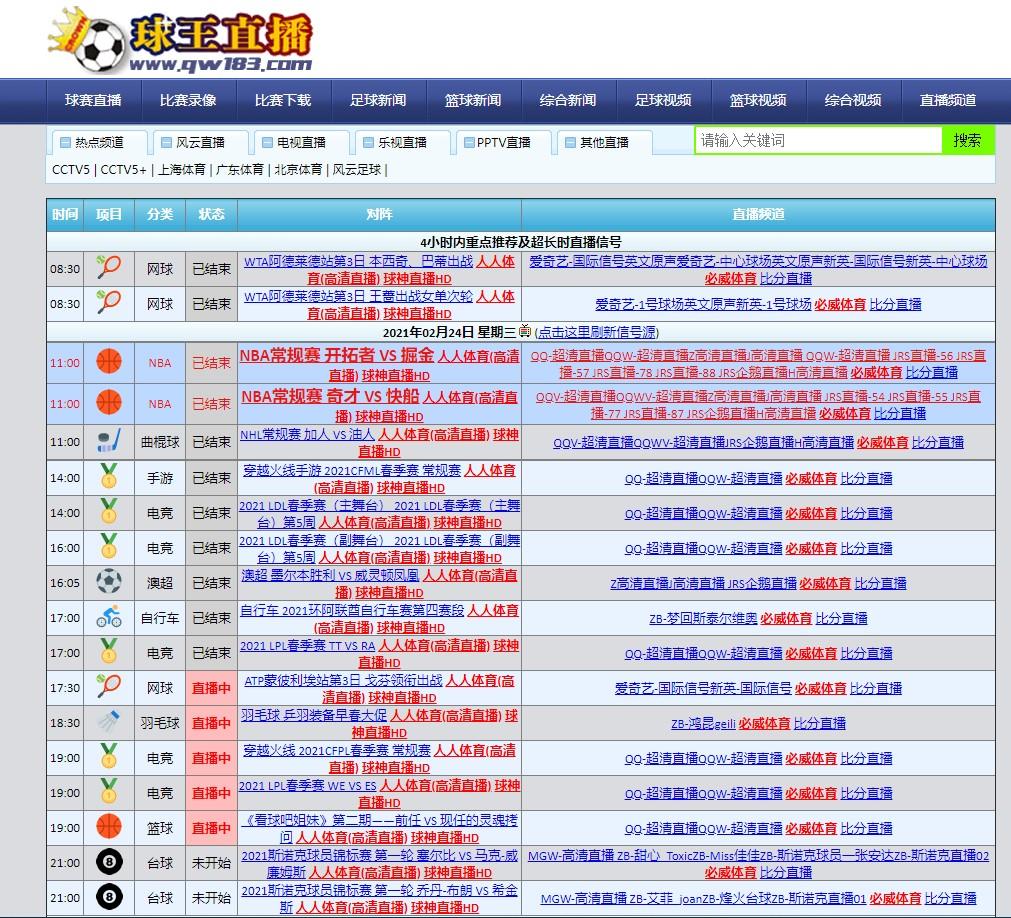Click the soccer ball icon in 澳超 row
The height and width of the screenshot is (918, 1011).
tap(109, 582)
